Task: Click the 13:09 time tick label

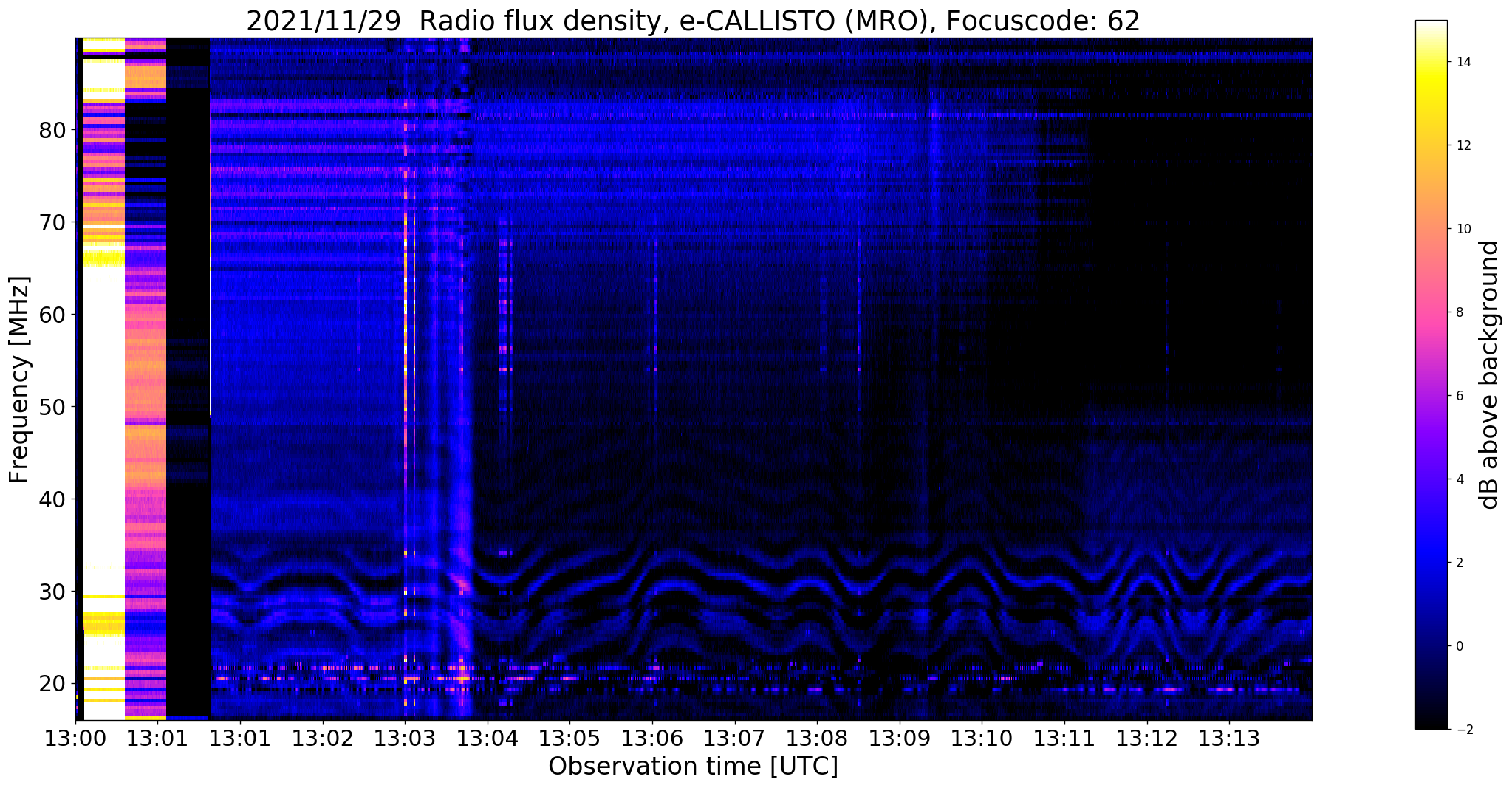Action: [900, 738]
